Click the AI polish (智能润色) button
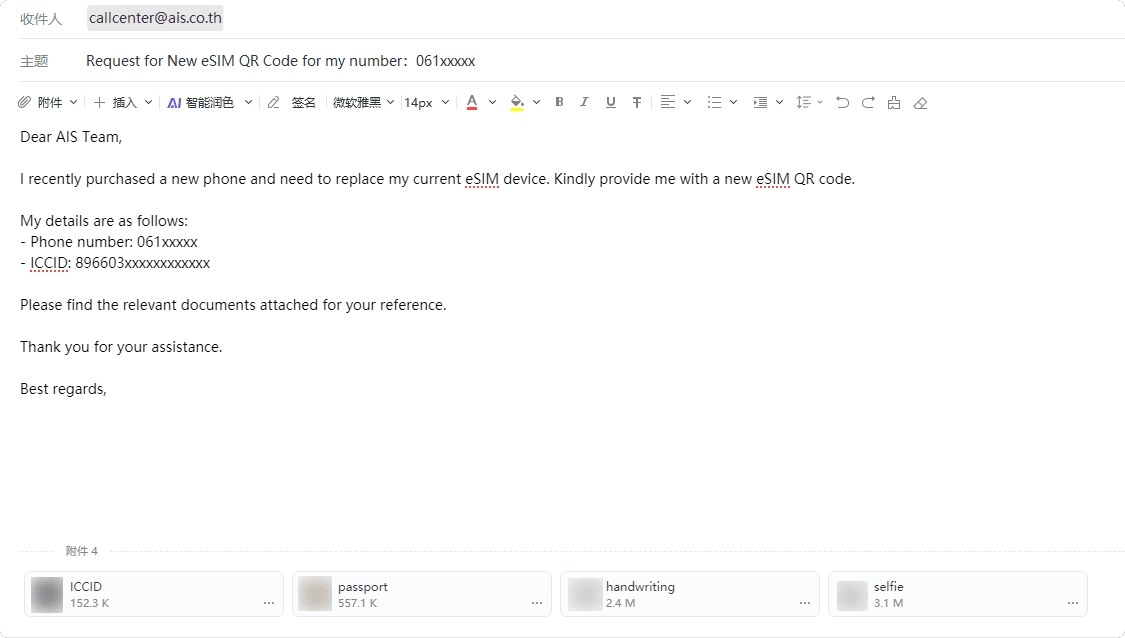 (x=200, y=102)
